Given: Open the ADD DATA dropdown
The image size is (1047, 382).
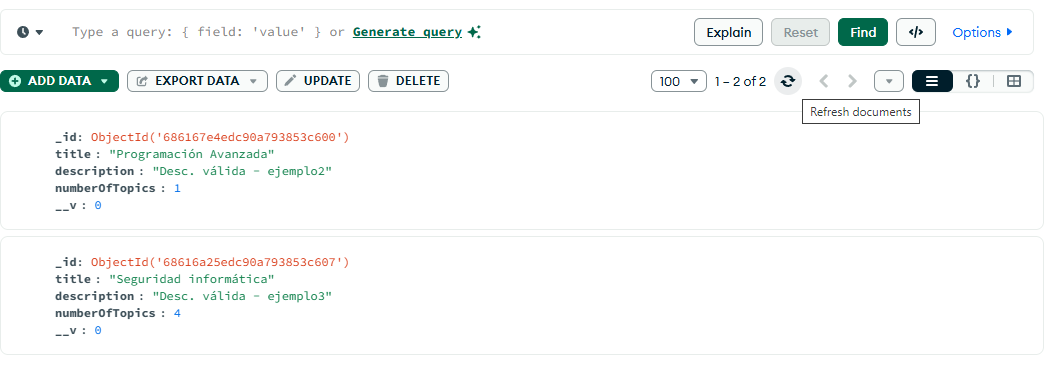Looking at the screenshot, I should [59, 81].
